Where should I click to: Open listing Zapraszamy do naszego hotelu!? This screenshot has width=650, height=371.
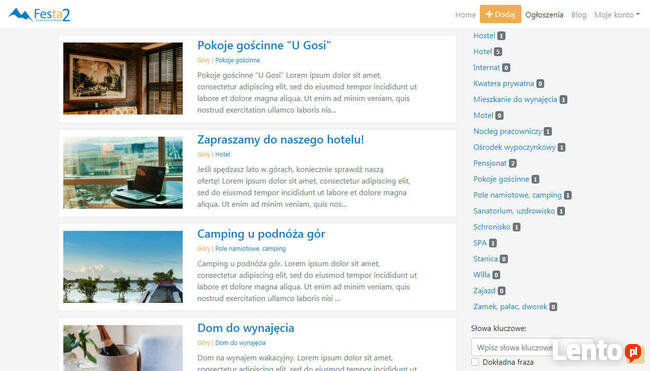280,139
